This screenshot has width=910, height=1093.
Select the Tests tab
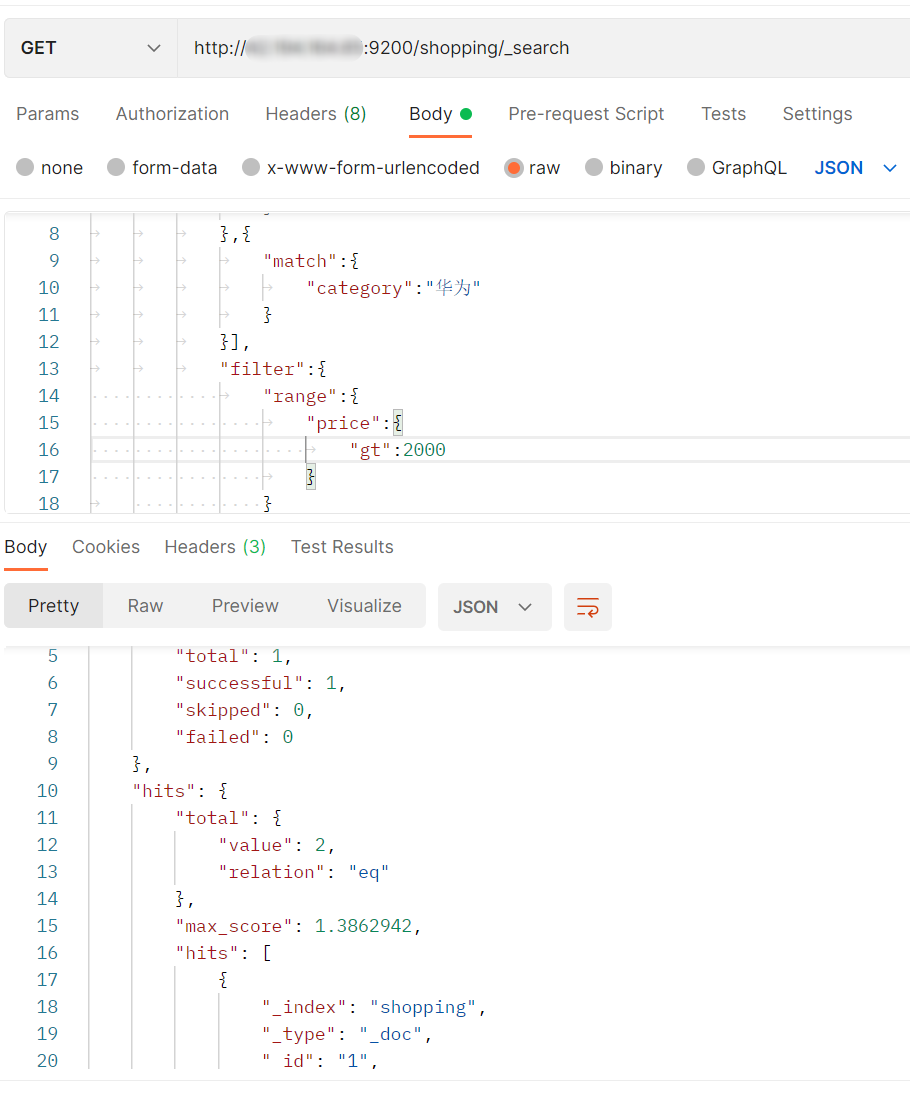723,114
